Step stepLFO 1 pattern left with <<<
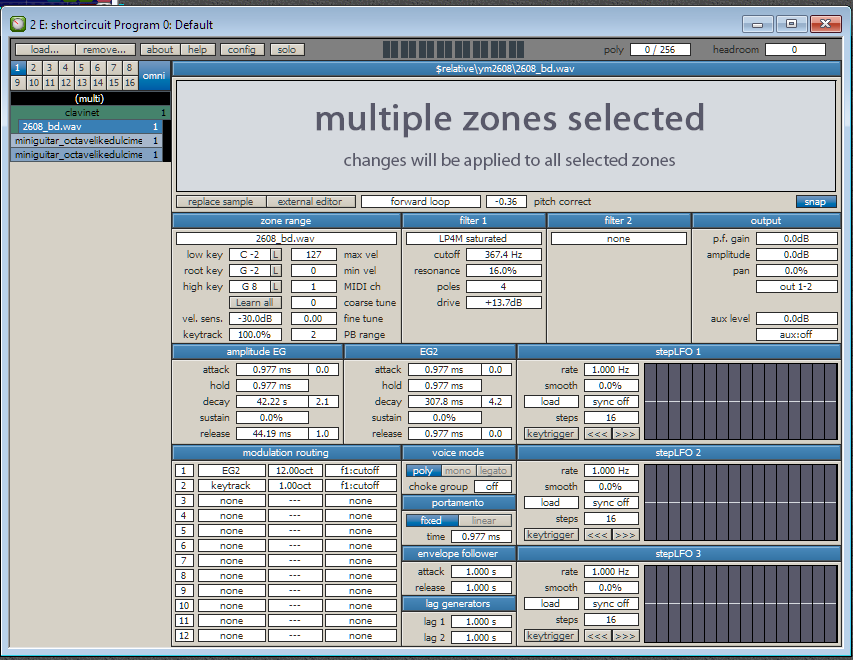853x660 pixels. click(x=597, y=434)
